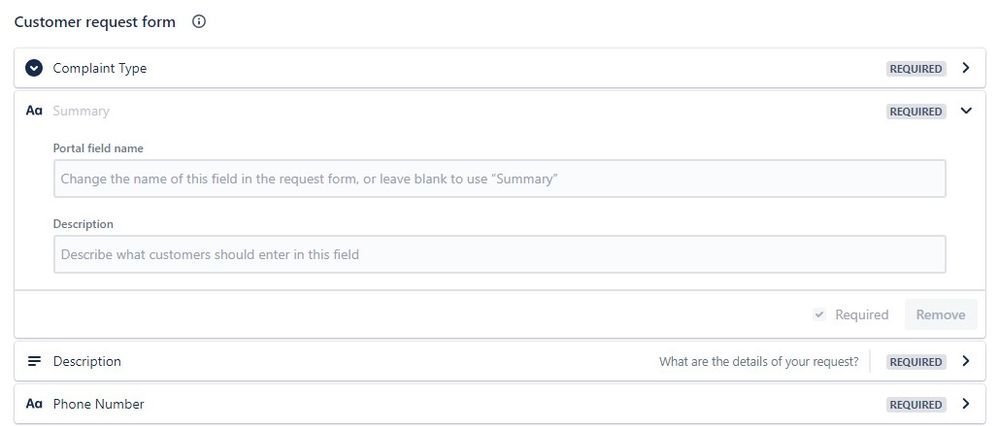Click the Complaint Type field label
This screenshot has width=999, height=426.
[100, 68]
